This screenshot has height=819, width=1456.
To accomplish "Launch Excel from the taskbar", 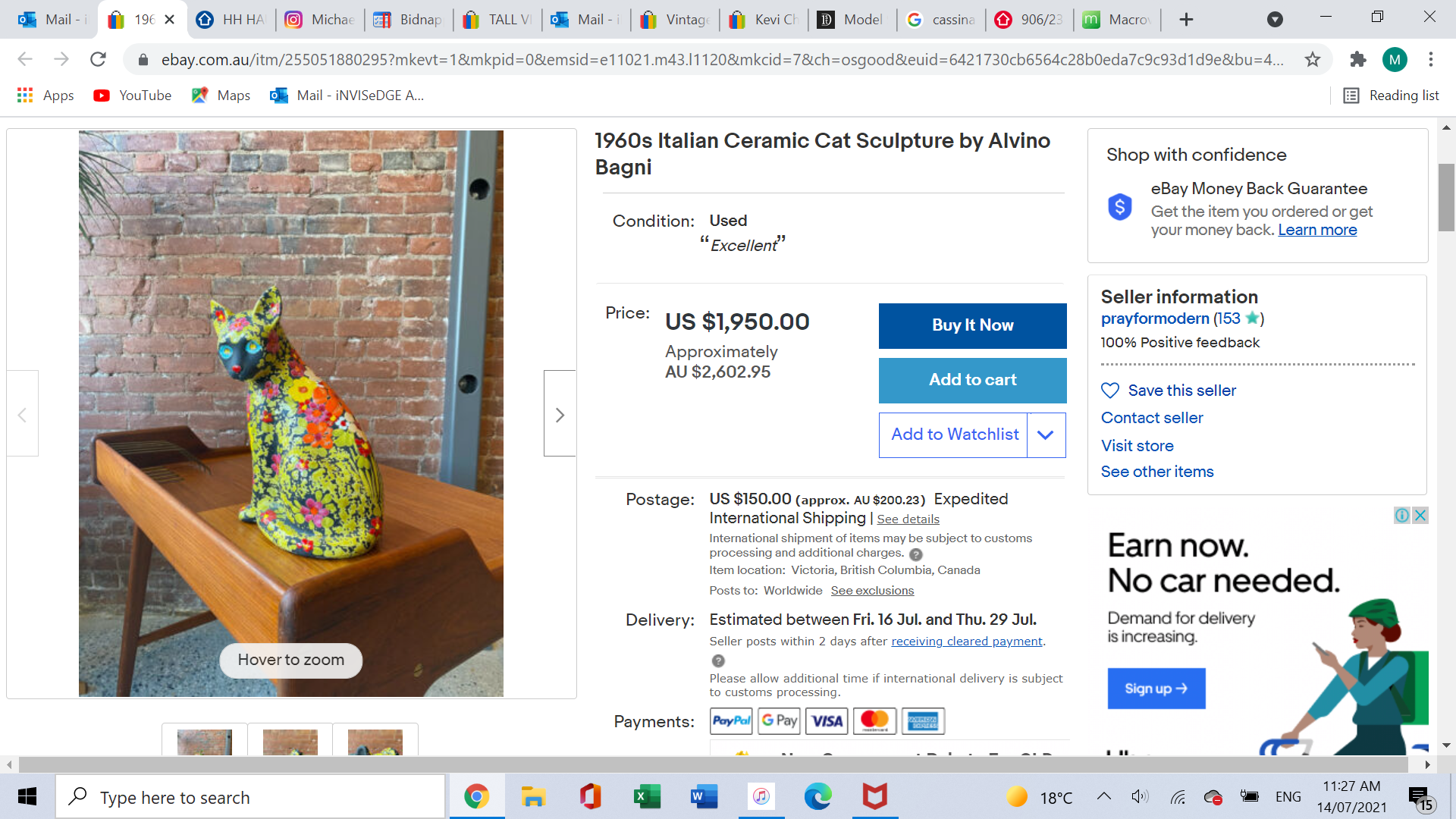I will pos(646,797).
